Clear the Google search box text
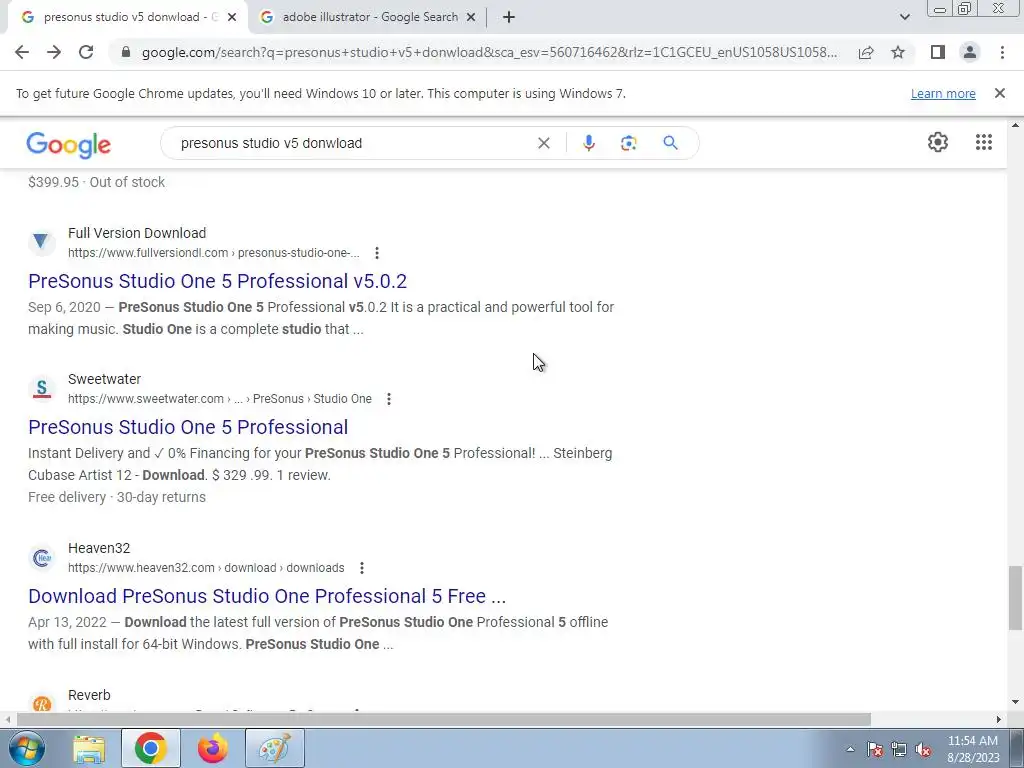This screenshot has width=1024, height=768. (543, 143)
